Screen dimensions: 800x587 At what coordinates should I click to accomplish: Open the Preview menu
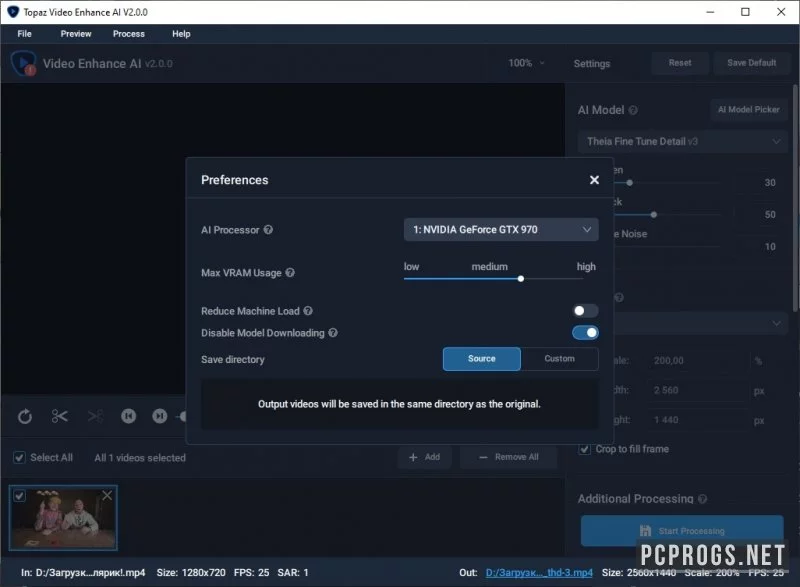pyautogui.click(x=76, y=34)
